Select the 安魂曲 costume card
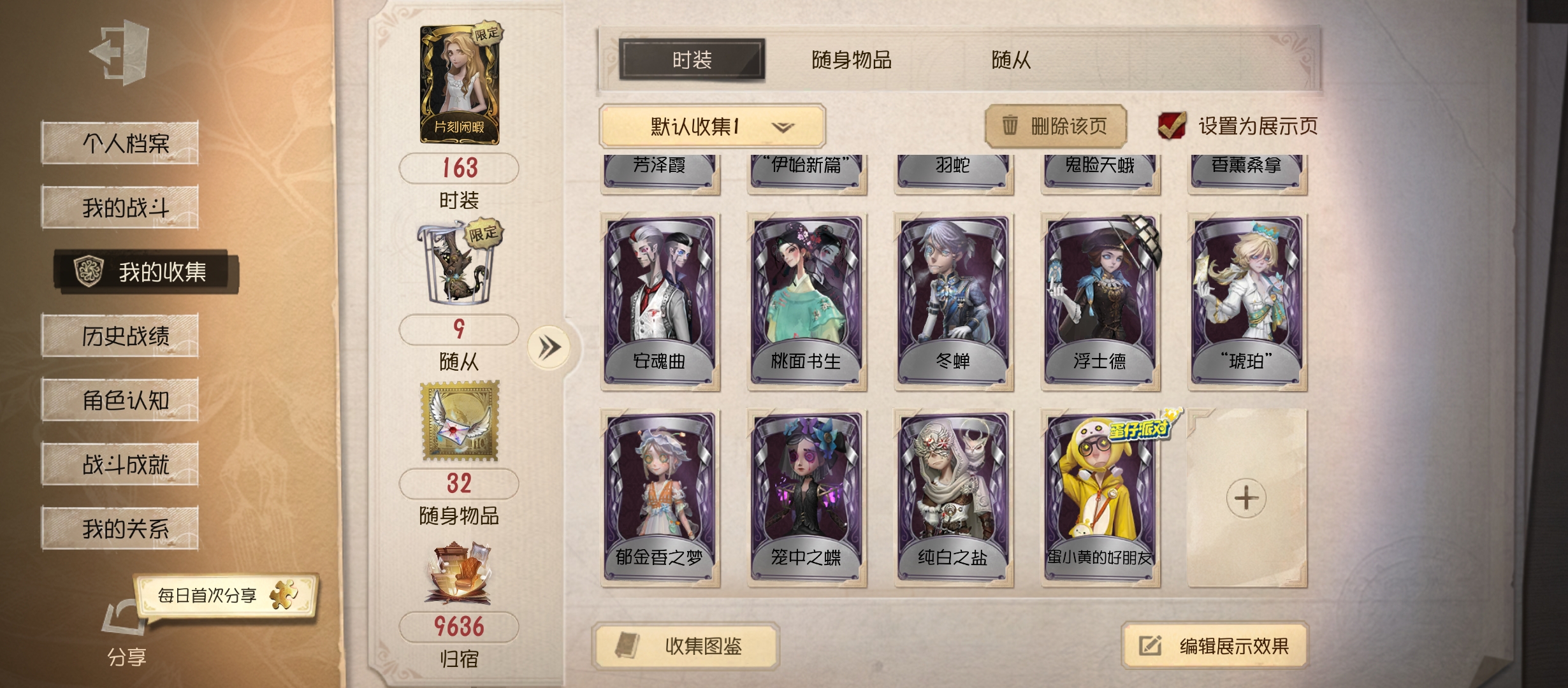The height and width of the screenshot is (688, 1568). (660, 302)
